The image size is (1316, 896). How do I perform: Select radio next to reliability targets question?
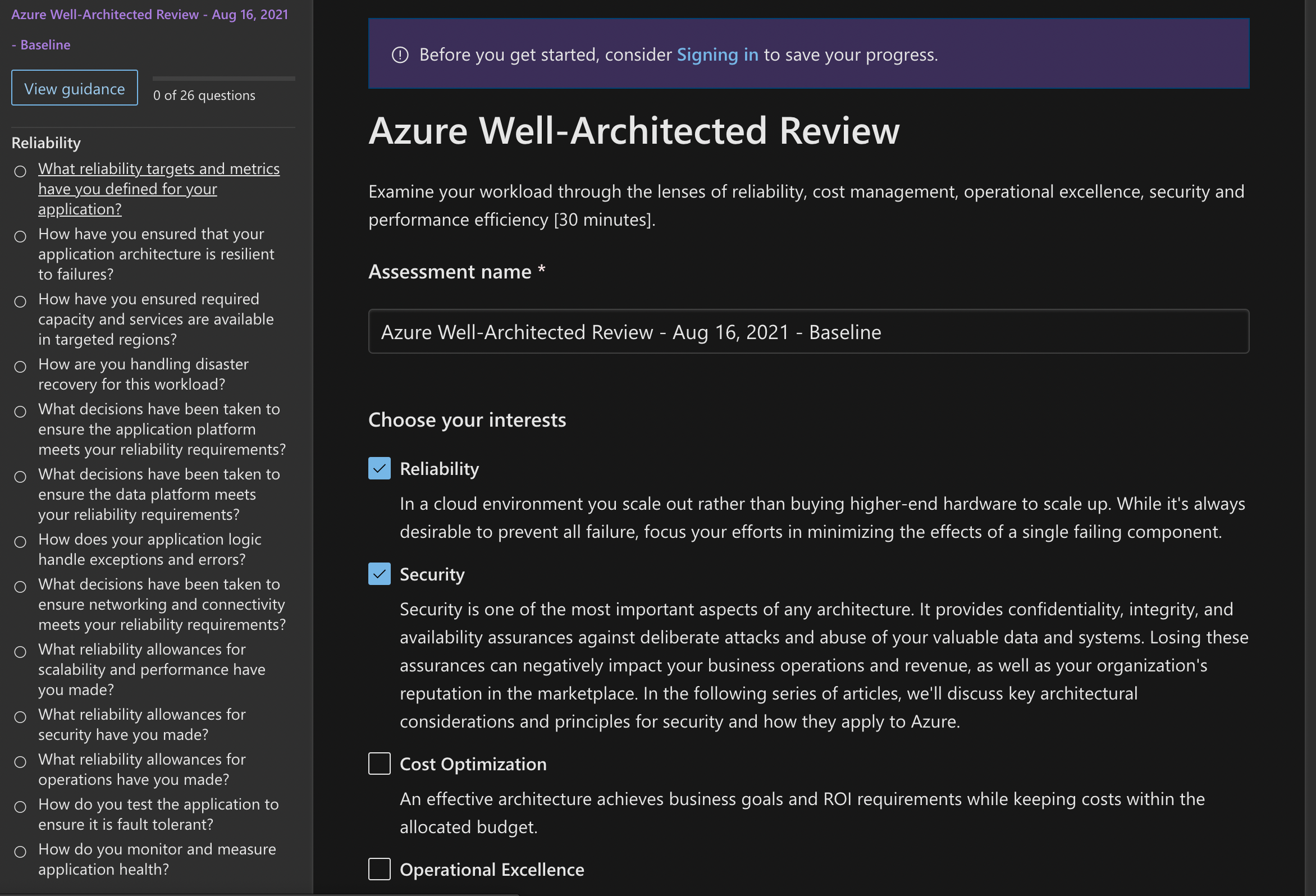coord(20,171)
